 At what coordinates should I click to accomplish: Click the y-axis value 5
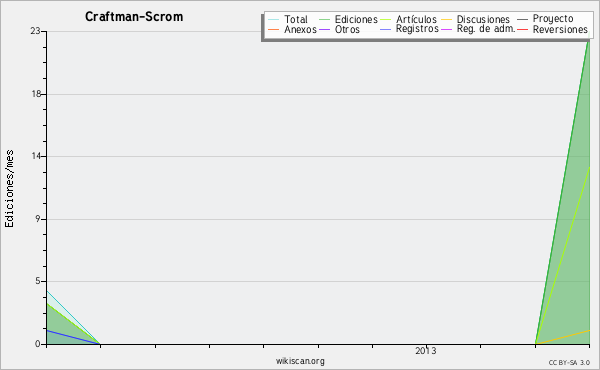pos(38,281)
